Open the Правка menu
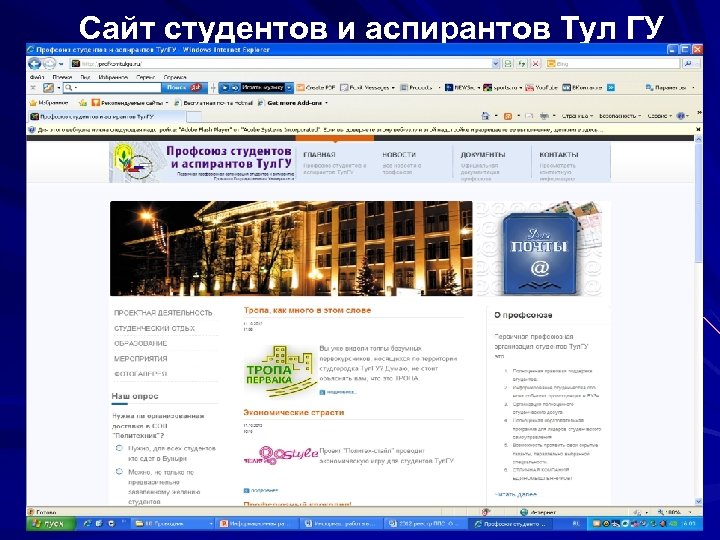 tap(62, 77)
